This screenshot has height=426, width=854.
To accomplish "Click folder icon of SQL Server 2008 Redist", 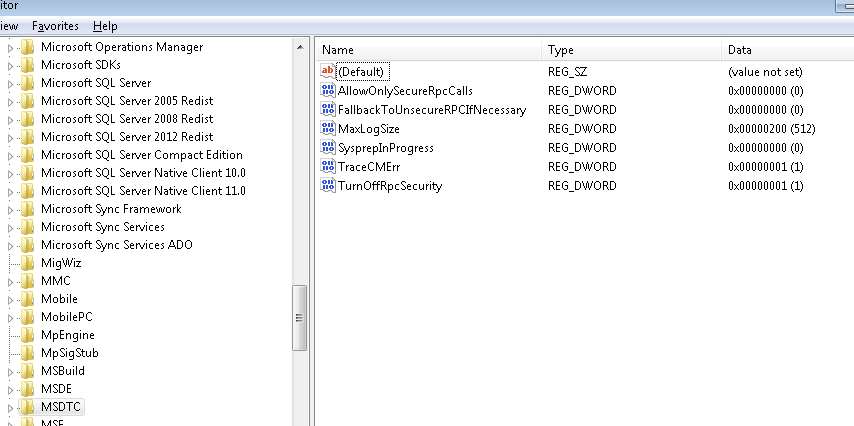I will [27, 119].
